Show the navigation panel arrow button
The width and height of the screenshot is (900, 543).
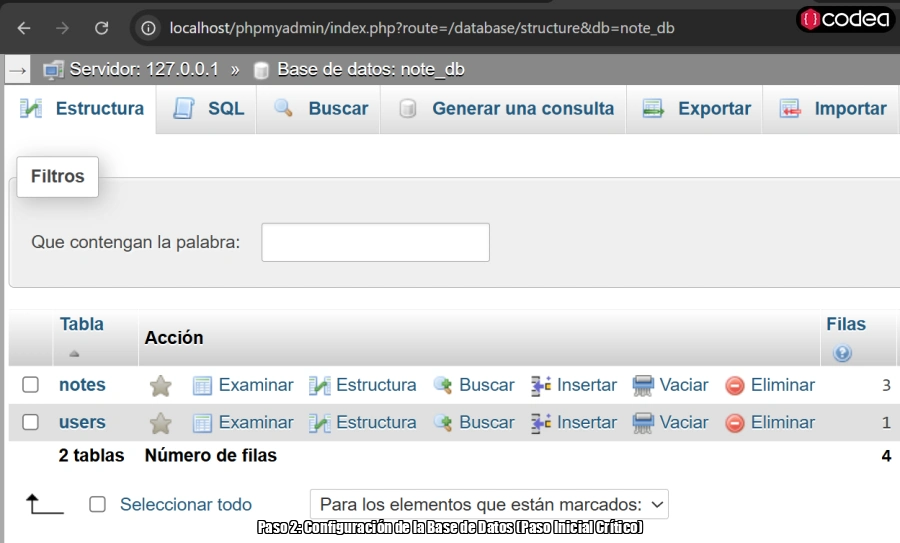point(18,71)
